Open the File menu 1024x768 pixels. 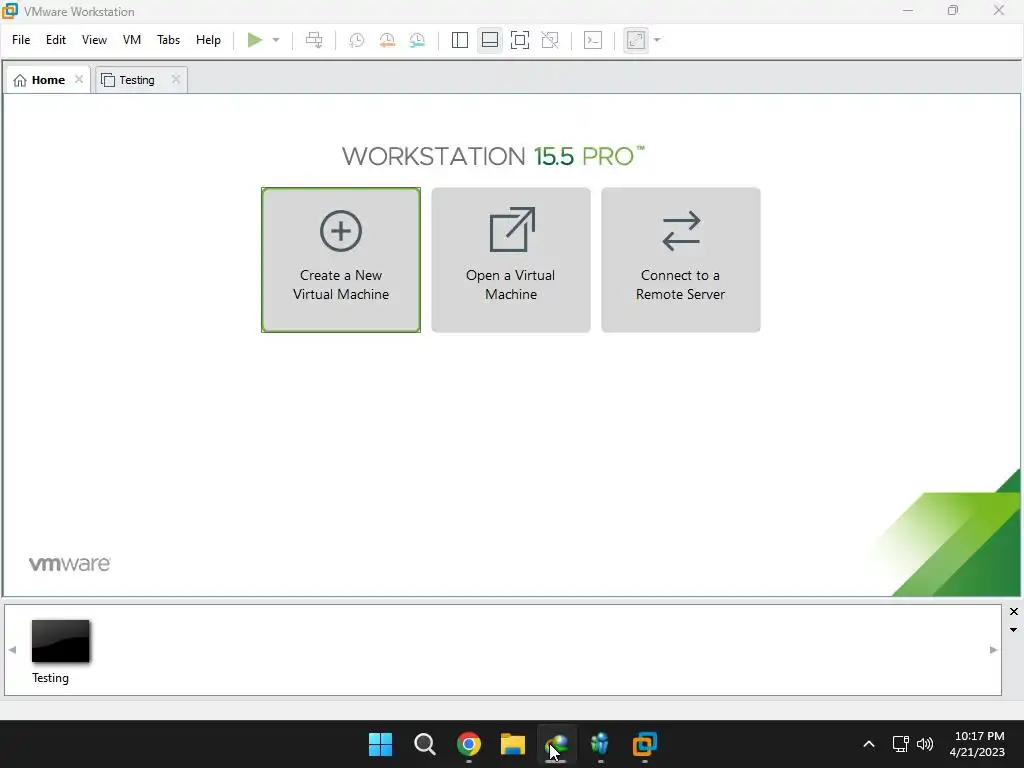[x=21, y=40]
